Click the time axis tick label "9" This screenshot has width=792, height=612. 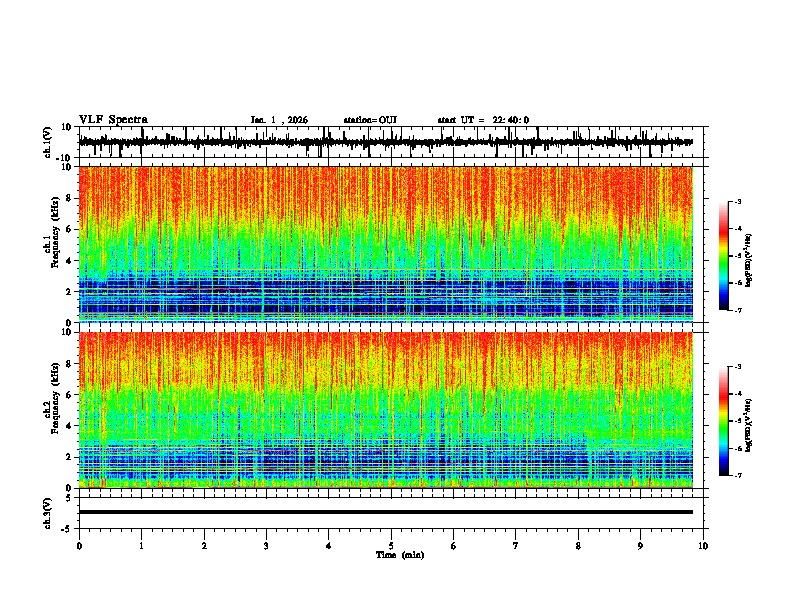coord(640,546)
